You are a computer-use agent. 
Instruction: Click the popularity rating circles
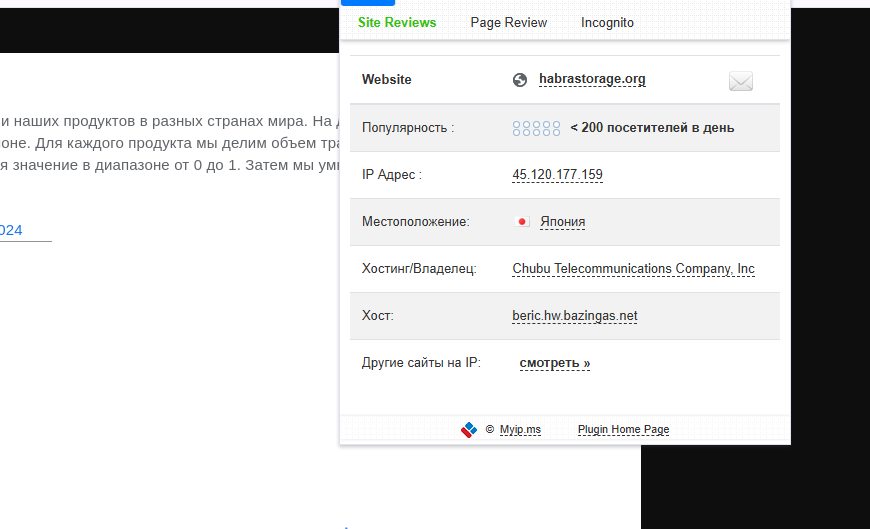click(536, 128)
